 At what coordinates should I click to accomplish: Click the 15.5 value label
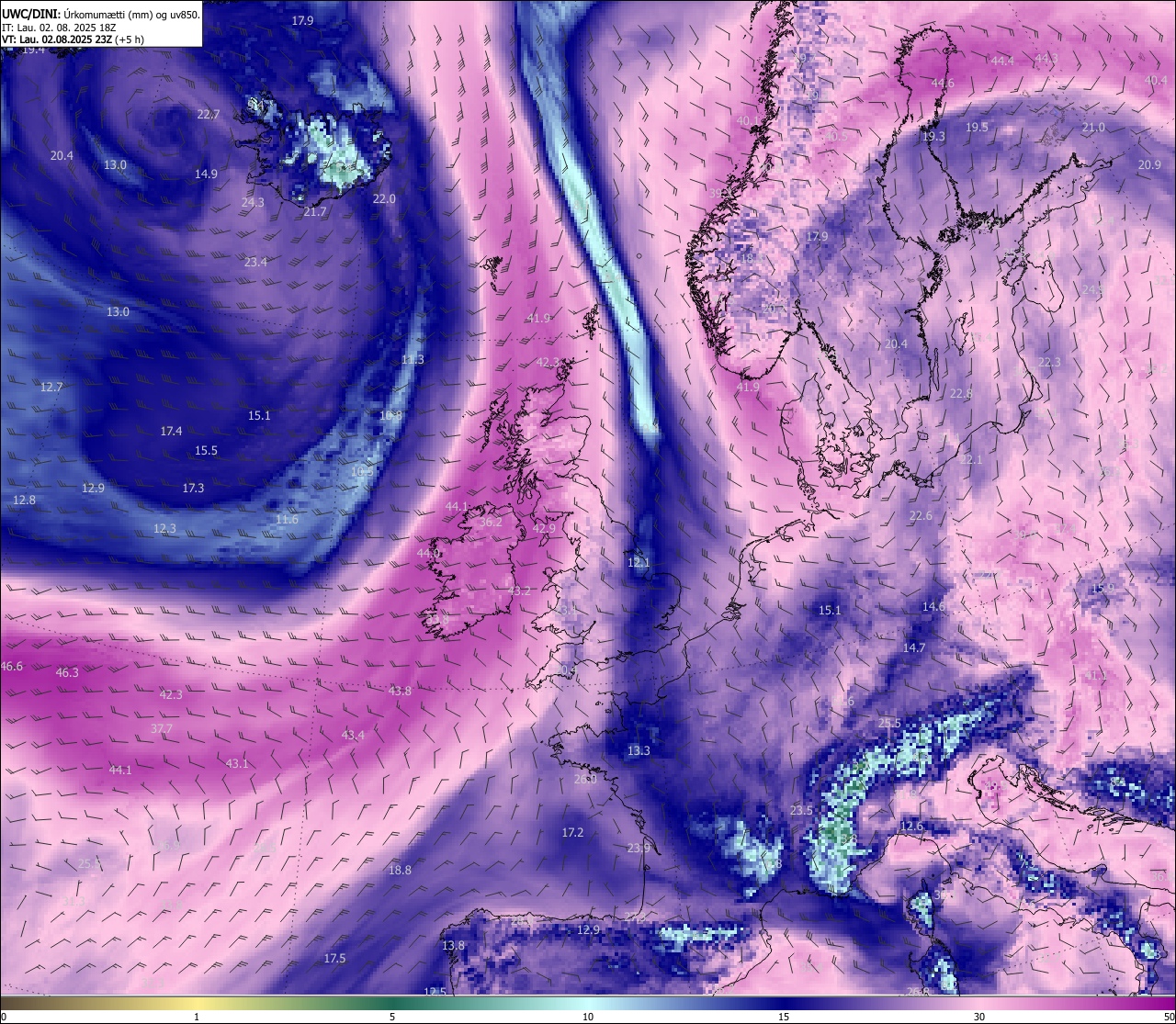(206, 451)
